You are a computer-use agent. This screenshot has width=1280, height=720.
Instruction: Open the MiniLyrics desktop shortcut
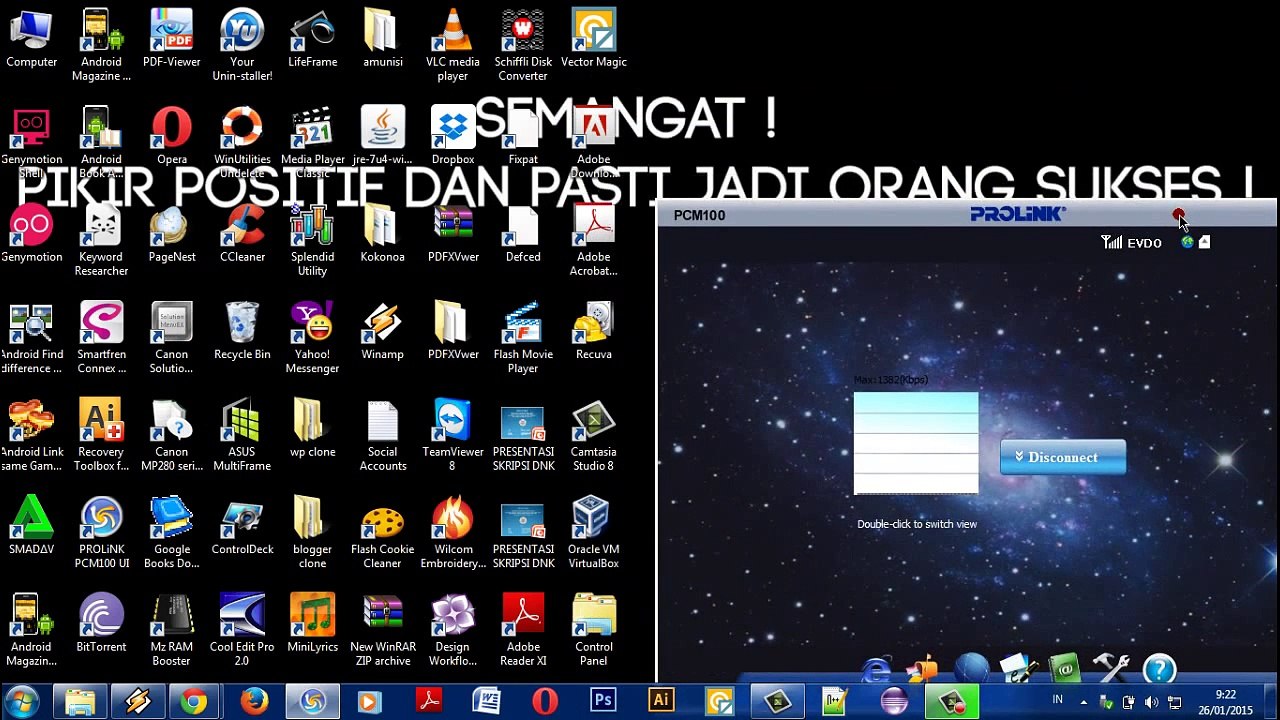[x=312, y=624]
